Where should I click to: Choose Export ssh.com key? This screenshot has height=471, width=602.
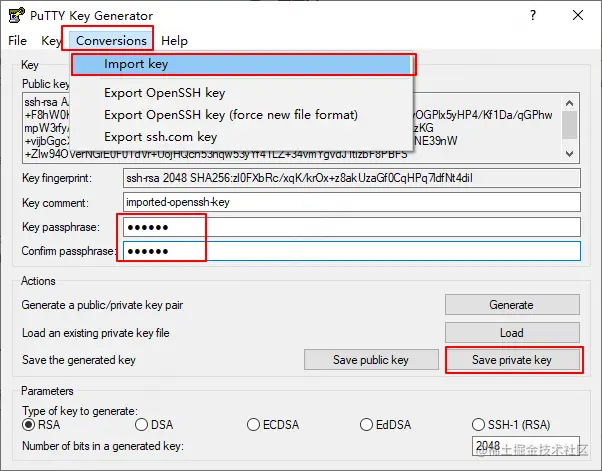click(160, 136)
